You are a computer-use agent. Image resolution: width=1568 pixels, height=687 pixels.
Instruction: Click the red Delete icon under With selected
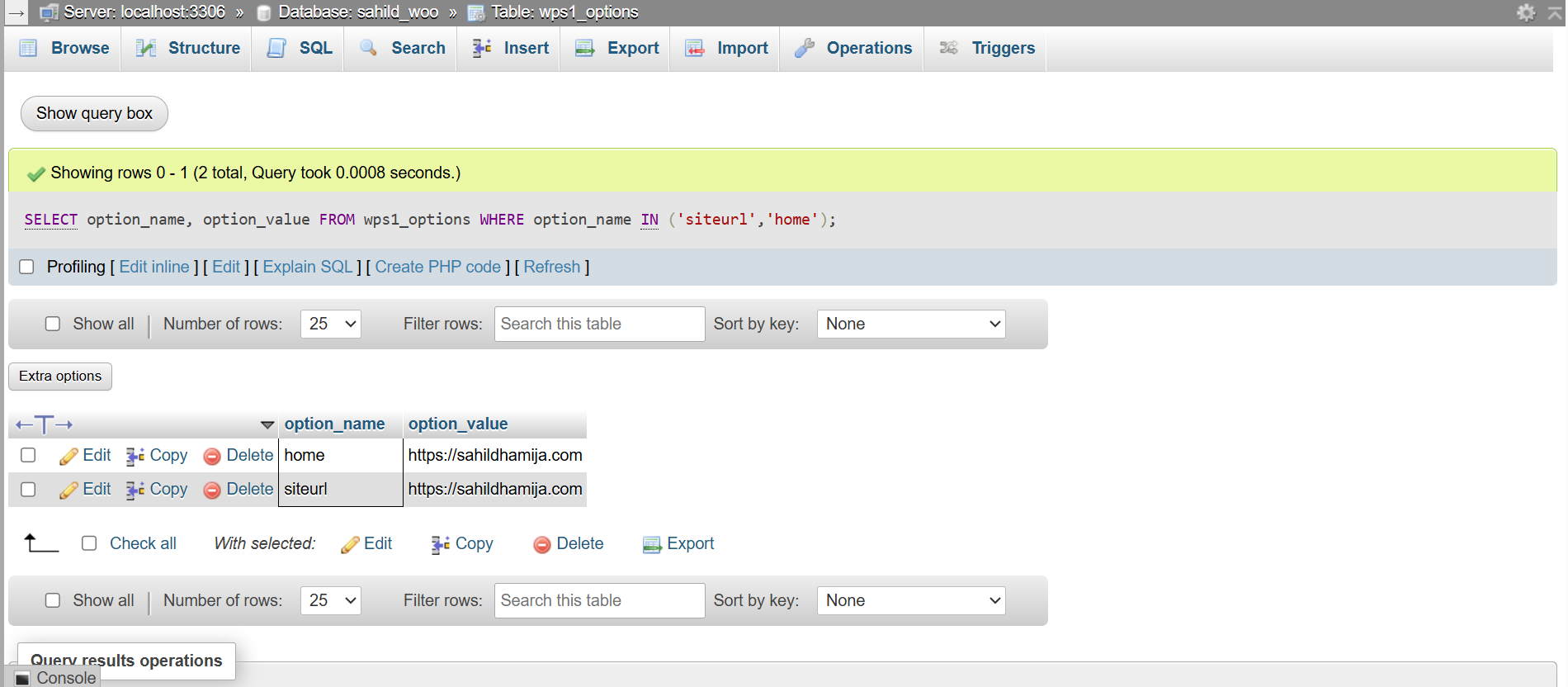[542, 544]
